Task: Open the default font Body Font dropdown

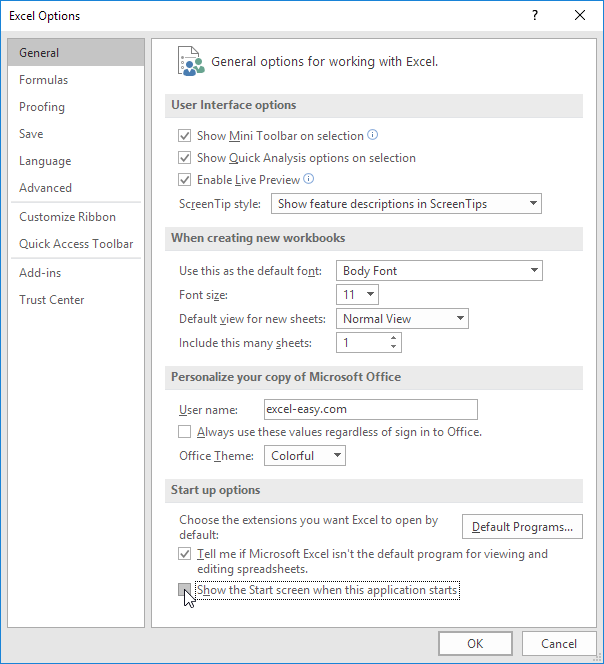Action: point(439,271)
